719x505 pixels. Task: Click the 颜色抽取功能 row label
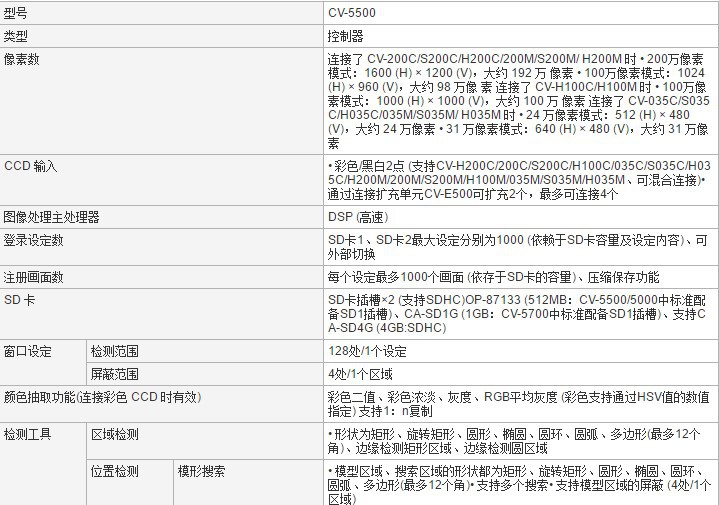pos(103,397)
